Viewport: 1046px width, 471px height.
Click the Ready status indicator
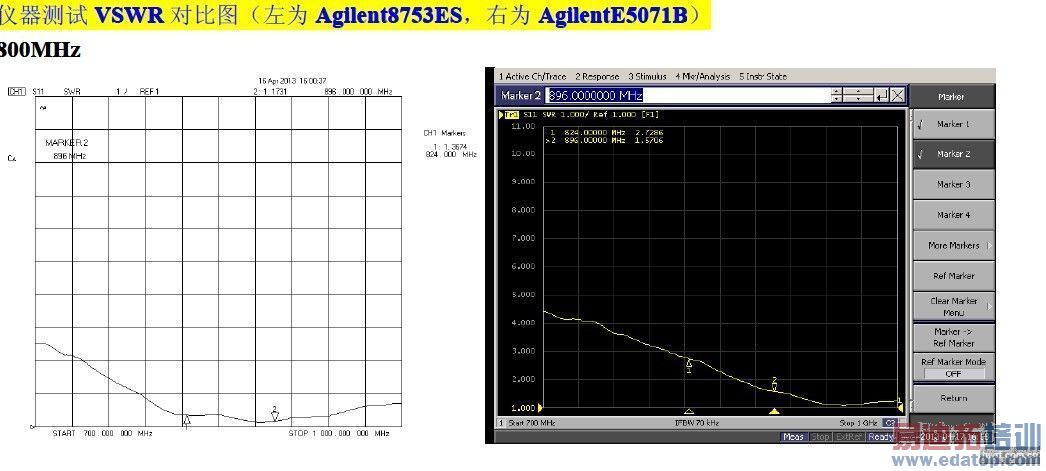[881, 437]
